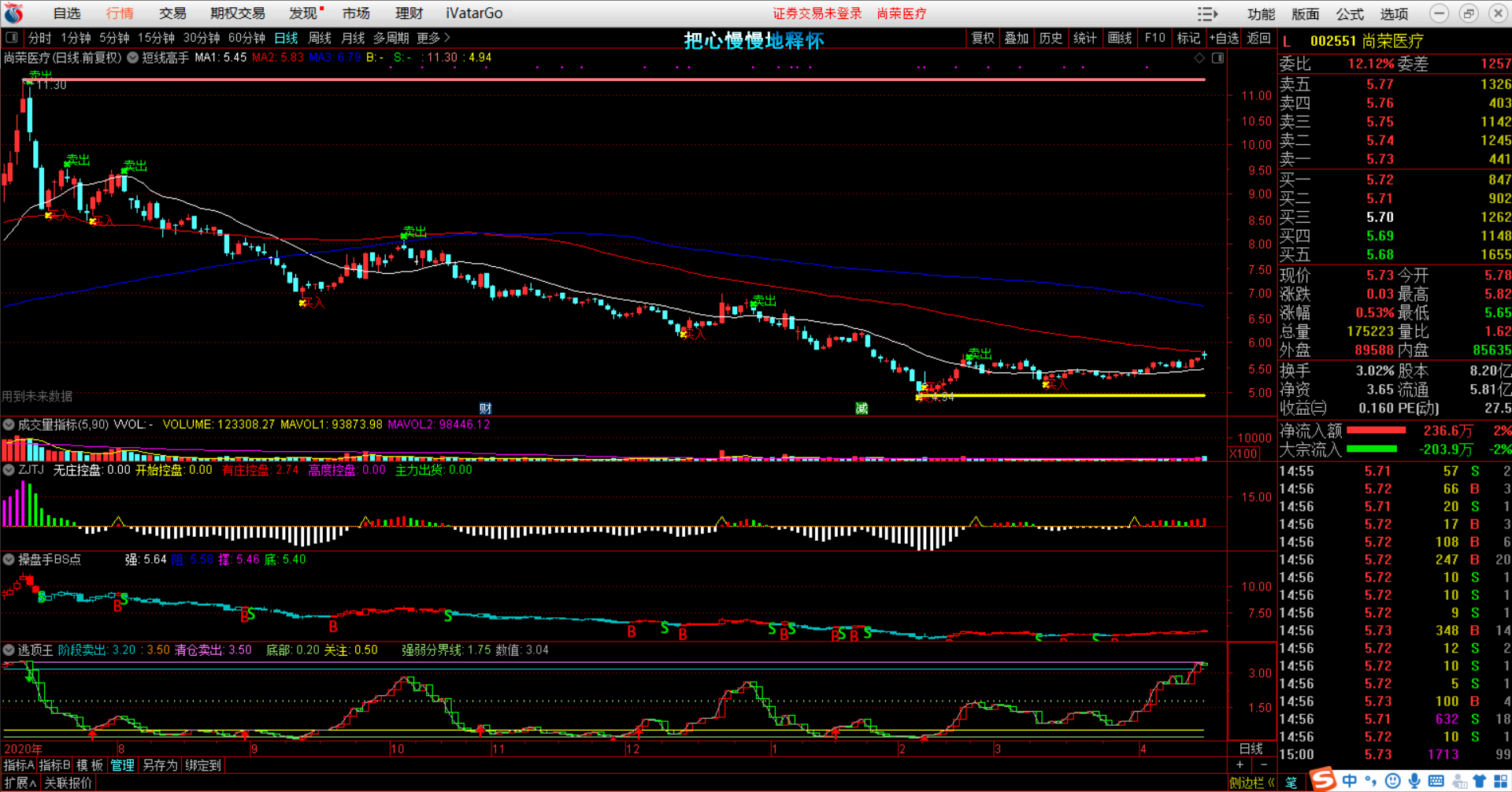Image resolution: width=1512 pixels, height=792 pixels.
Task: Toggle Sogou punctuation mode icon
Action: [1371, 781]
